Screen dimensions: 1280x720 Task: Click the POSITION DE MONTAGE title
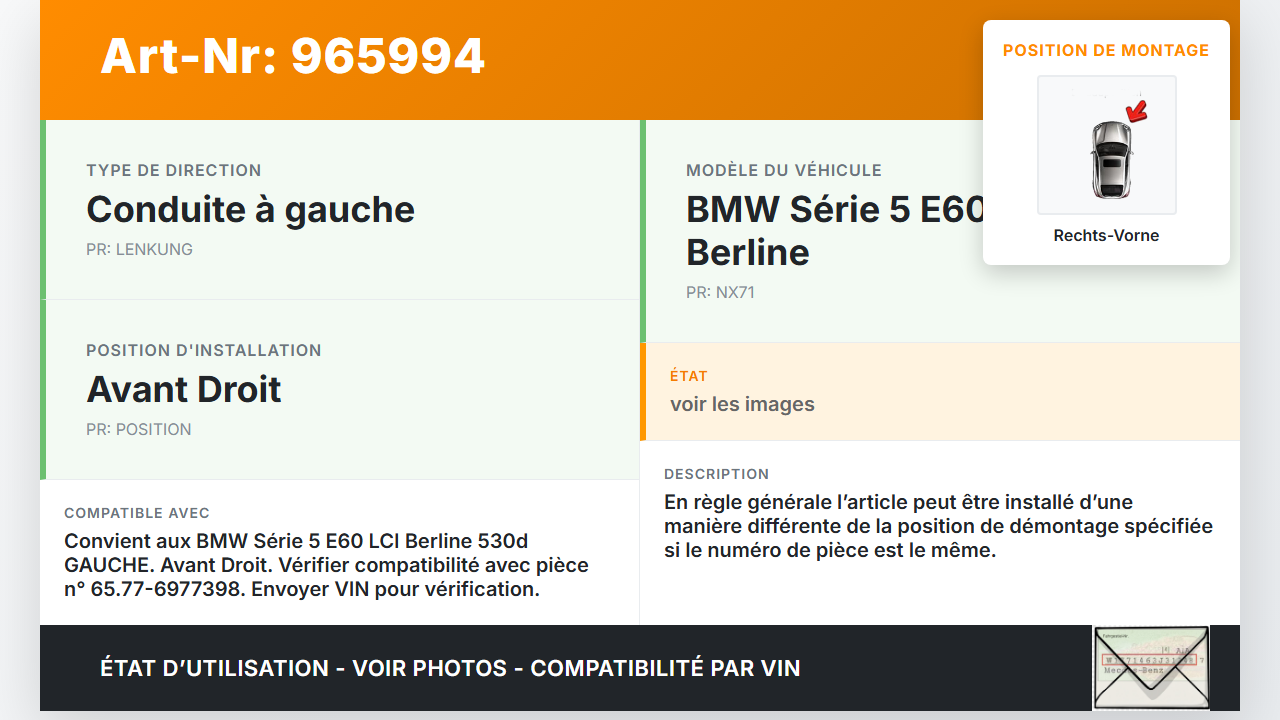click(x=1106, y=50)
